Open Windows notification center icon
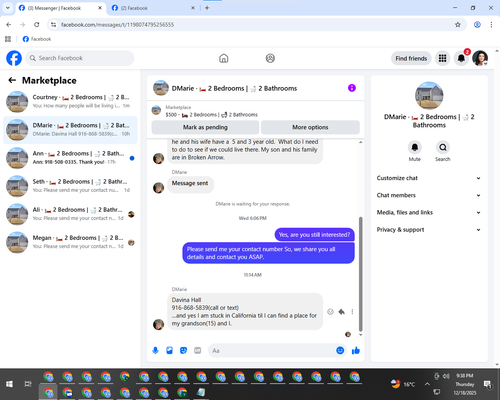The image size is (500, 400). (x=487, y=384)
